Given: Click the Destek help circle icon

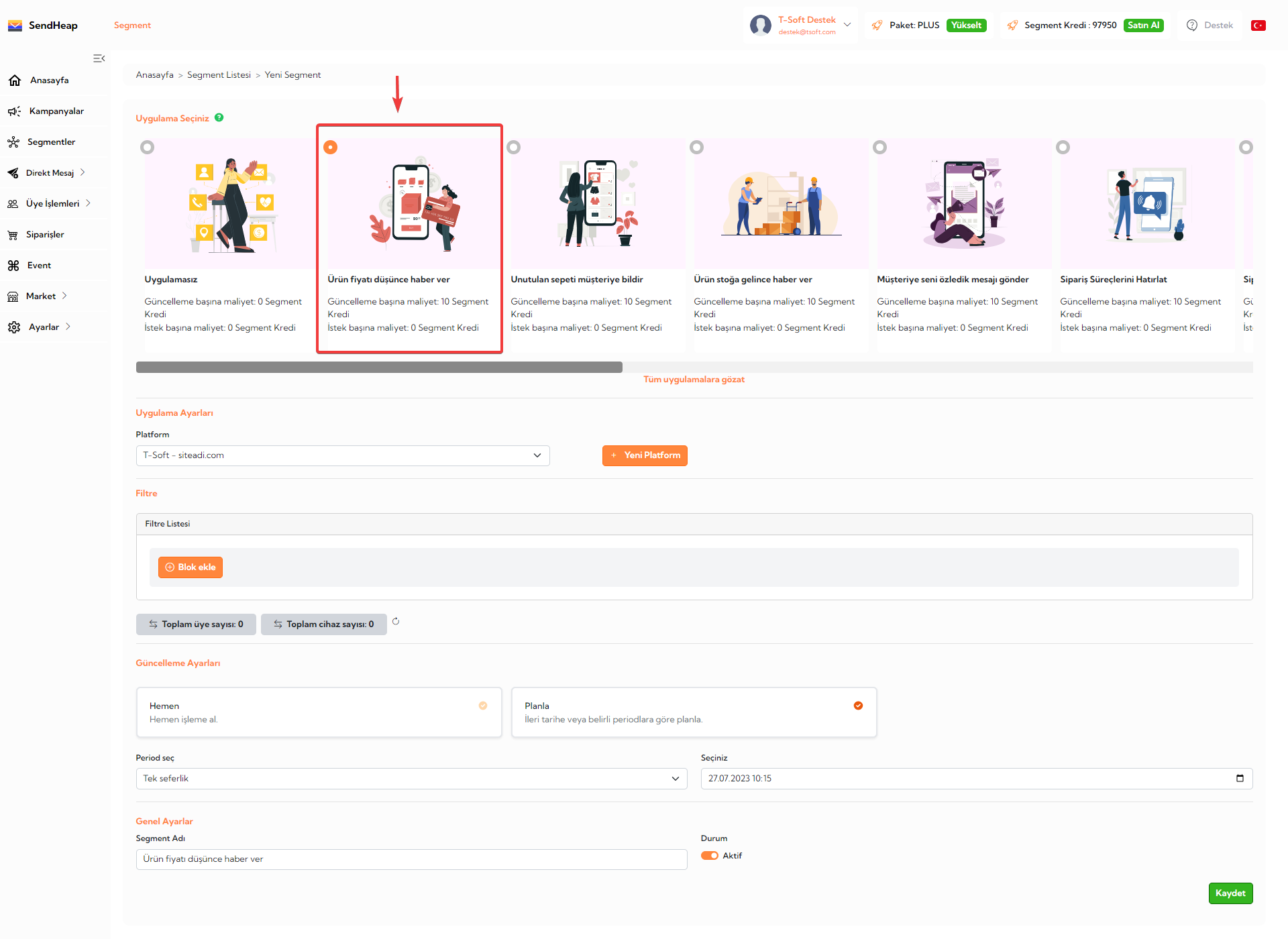Looking at the screenshot, I should 1192,25.
